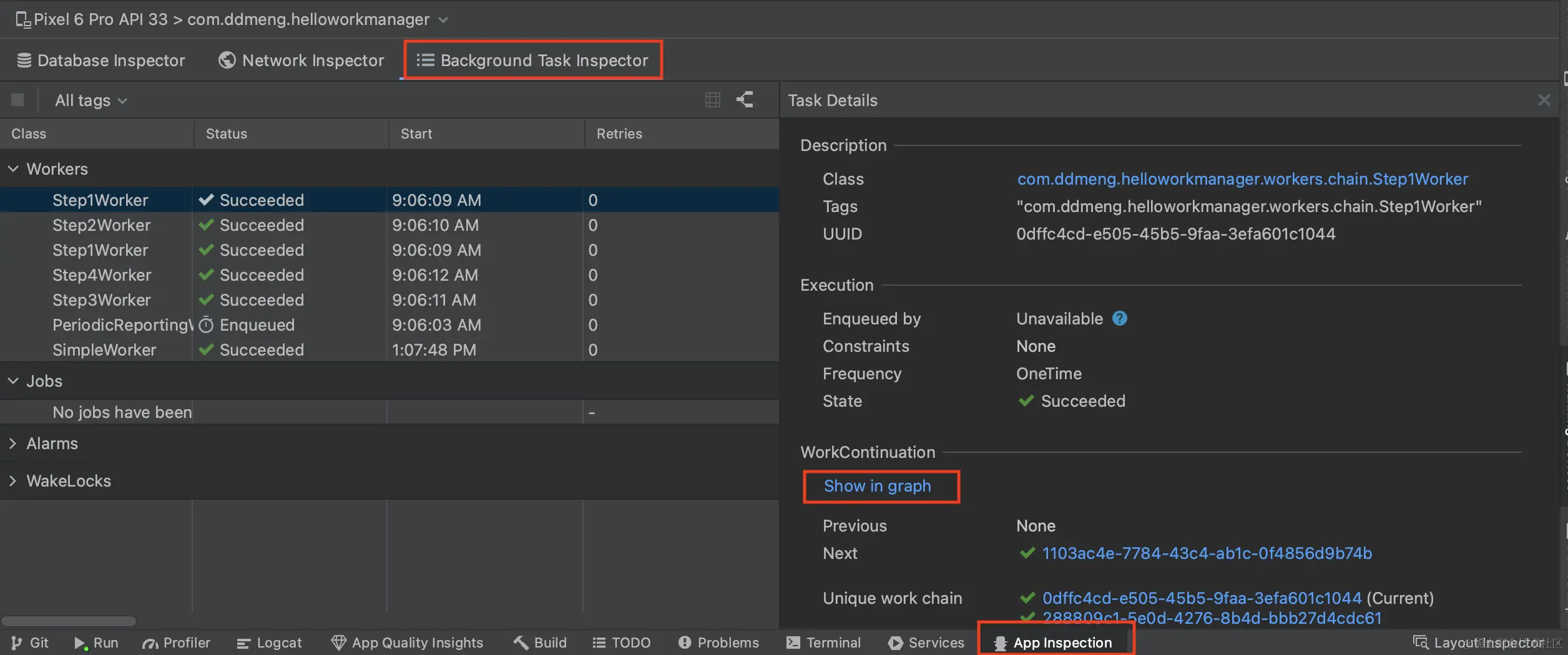Open the Services tool window
This screenshot has height=655, width=1568.
pos(926,643)
